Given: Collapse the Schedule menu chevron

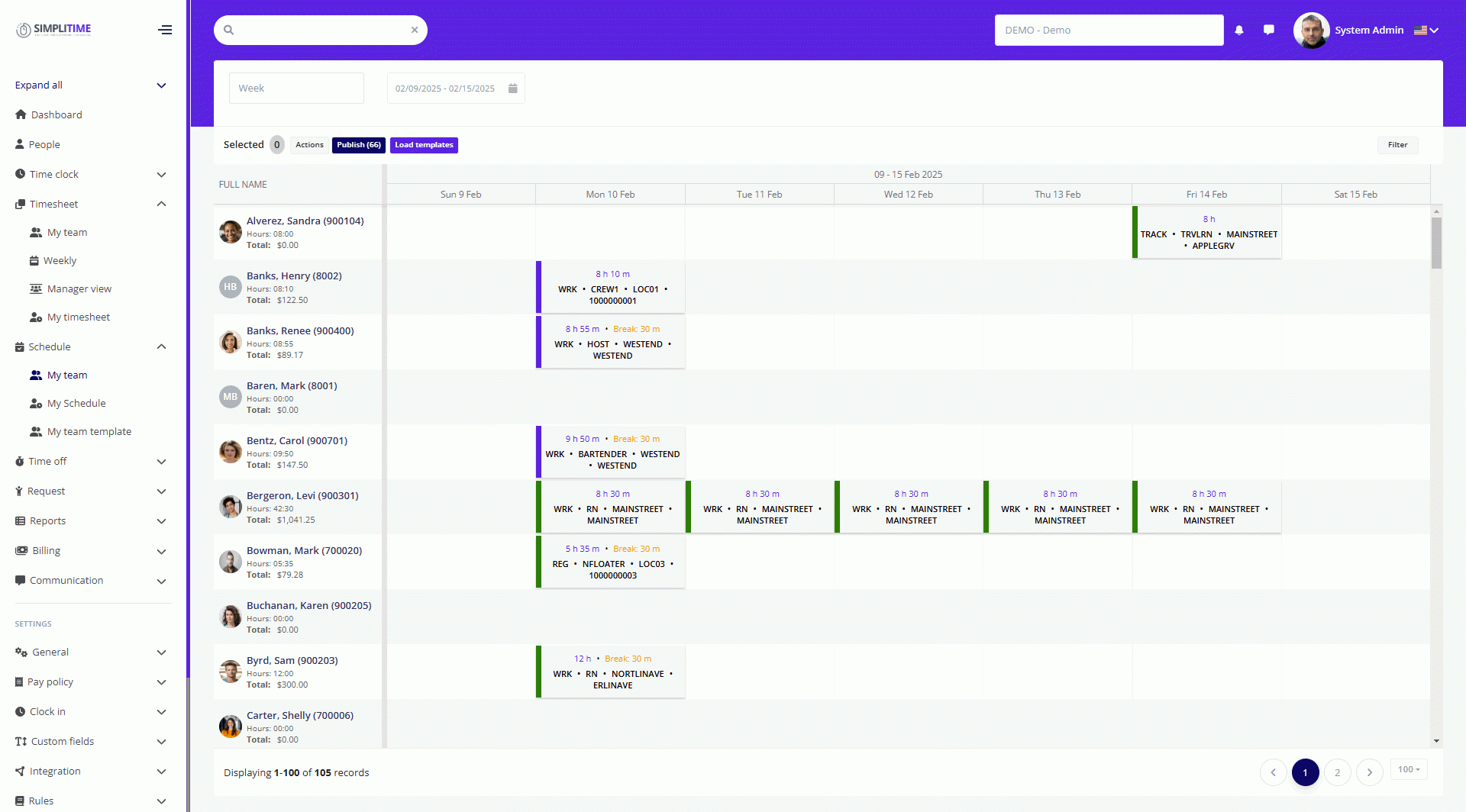Looking at the screenshot, I should coord(161,346).
